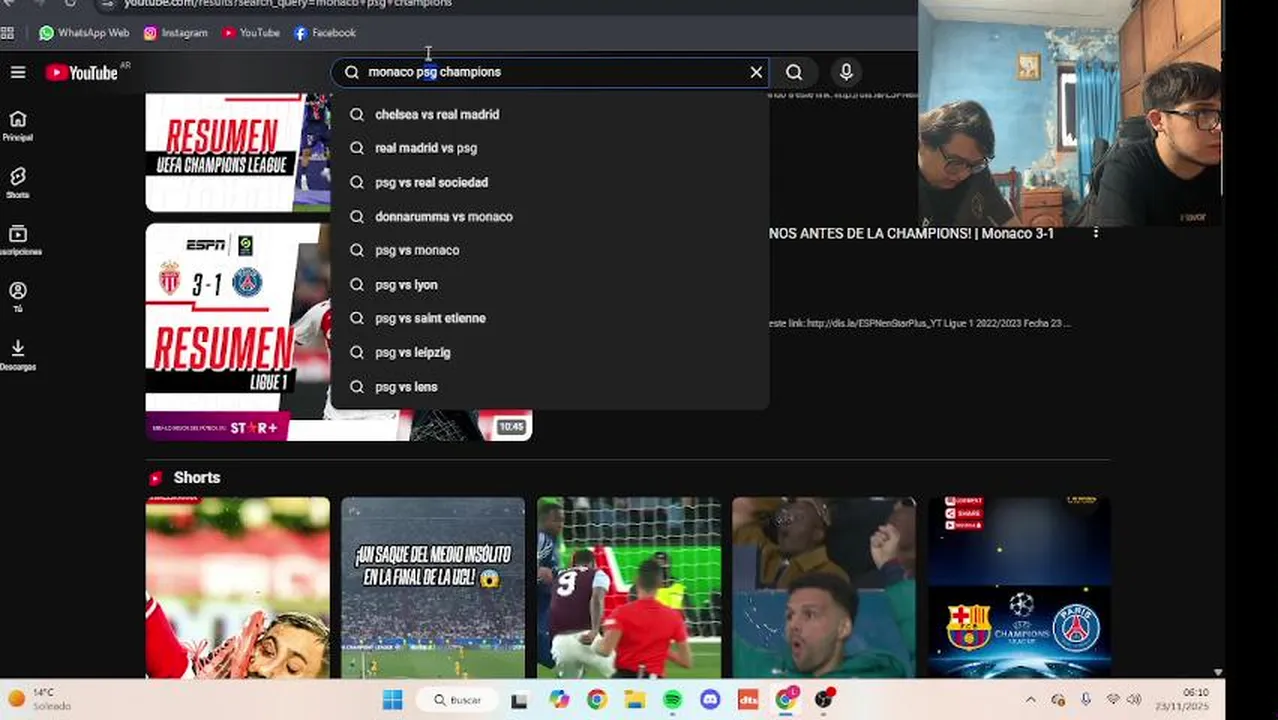1278x720 pixels.
Task: Play the Short with surprised fan
Action: [824, 588]
